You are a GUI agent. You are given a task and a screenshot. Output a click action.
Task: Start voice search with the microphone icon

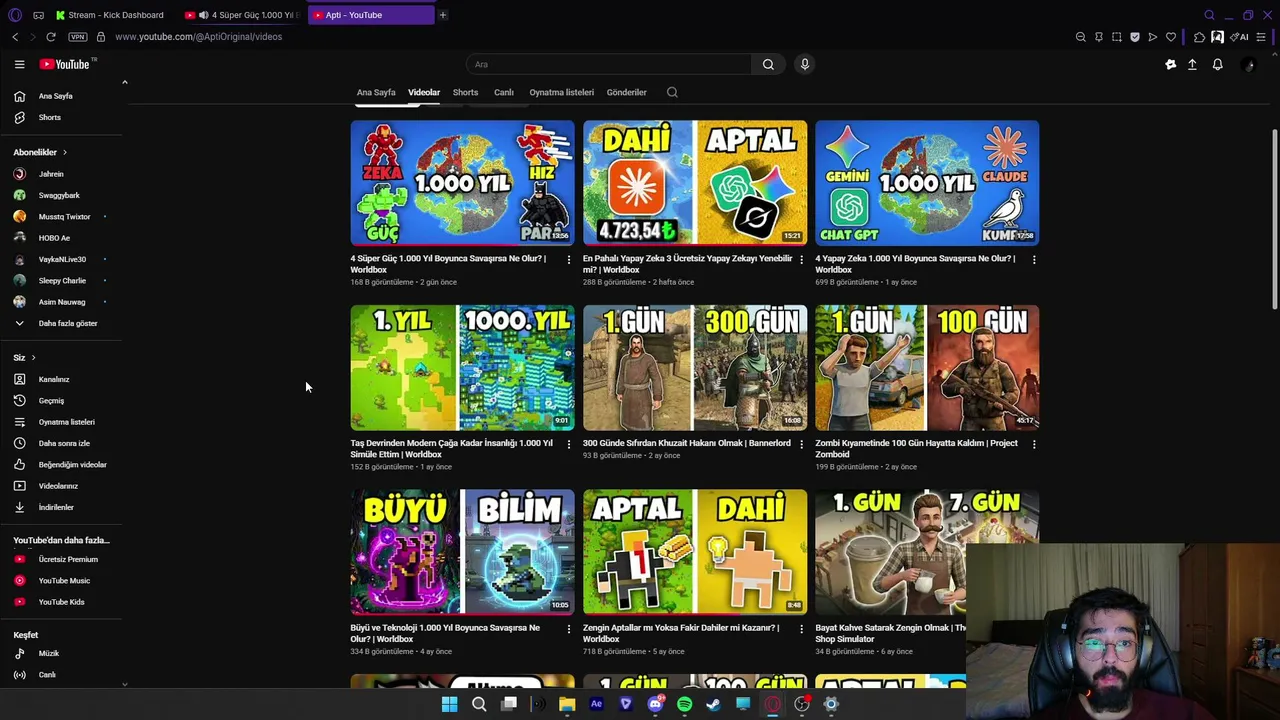804,64
